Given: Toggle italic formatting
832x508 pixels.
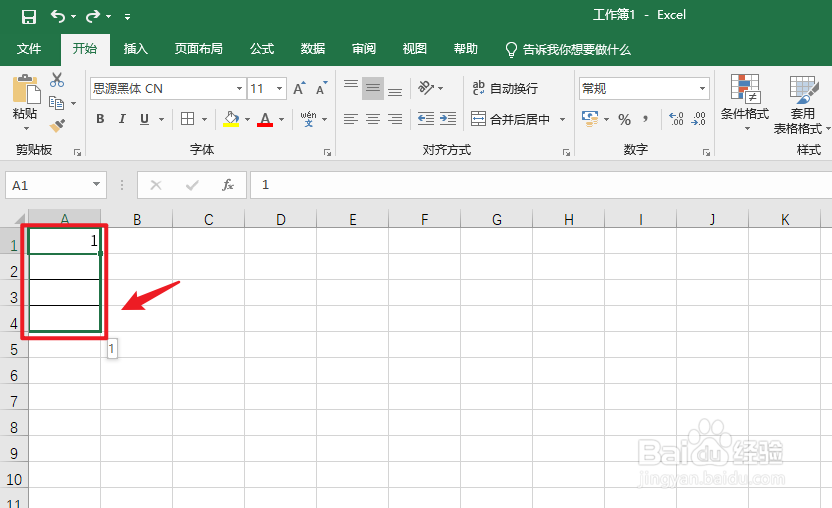Looking at the screenshot, I should click(122, 119).
